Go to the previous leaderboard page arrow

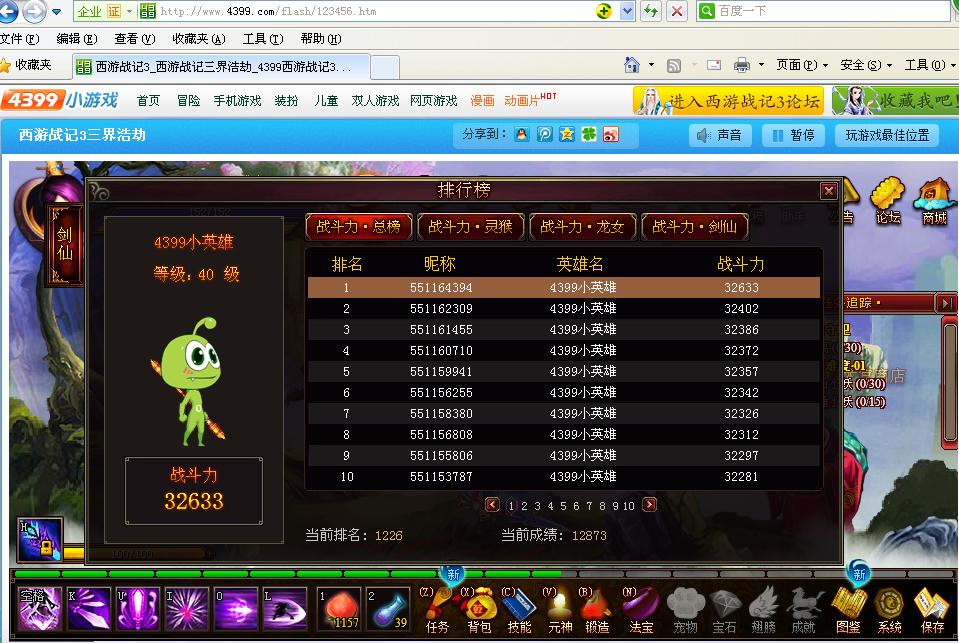[x=492, y=505]
